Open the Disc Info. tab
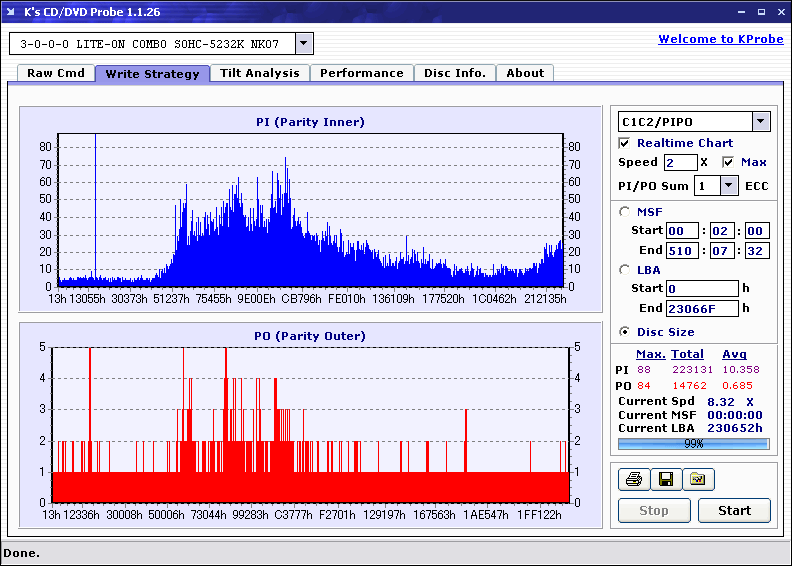 tap(455, 73)
